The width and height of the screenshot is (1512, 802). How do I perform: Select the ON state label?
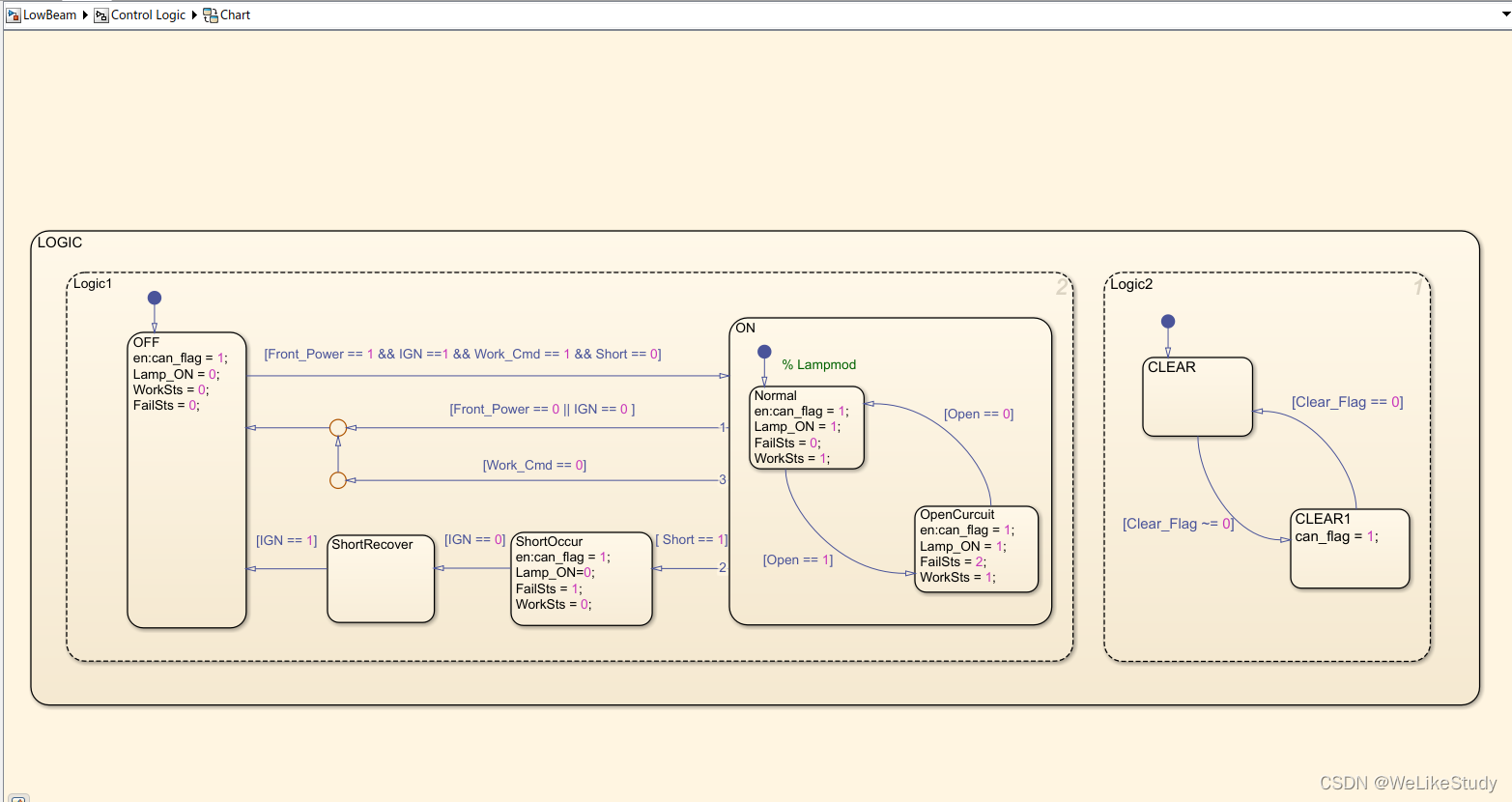[x=745, y=328]
